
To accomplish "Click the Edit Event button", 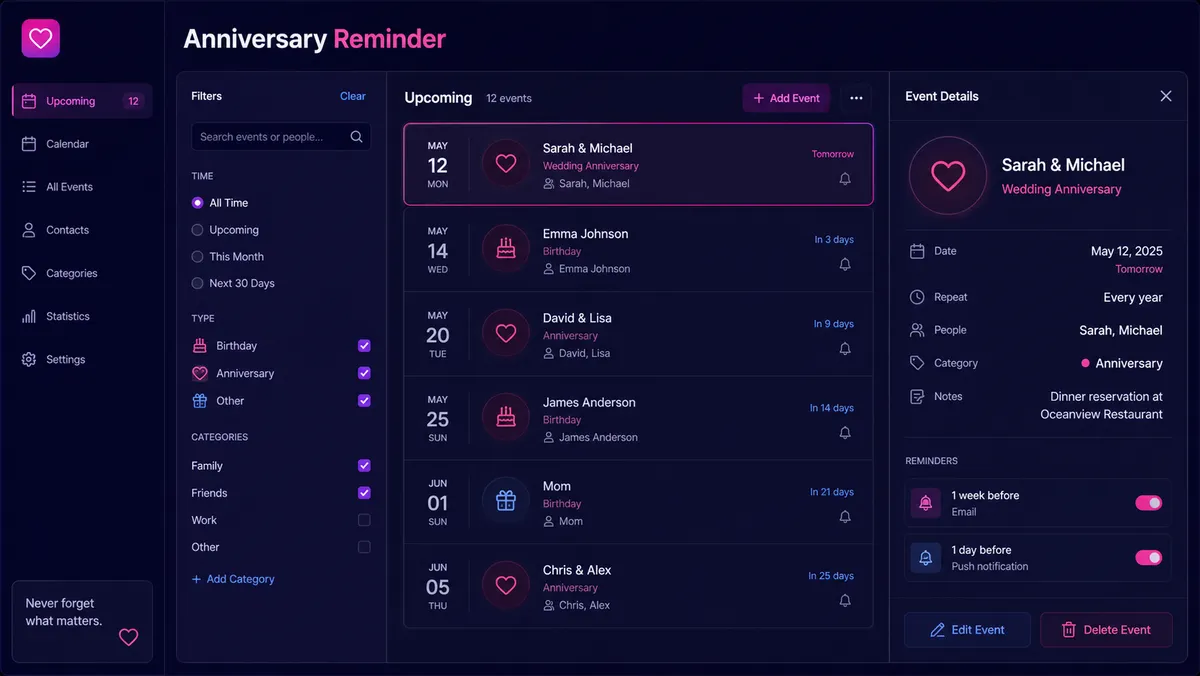I will pyautogui.click(x=967, y=630).
